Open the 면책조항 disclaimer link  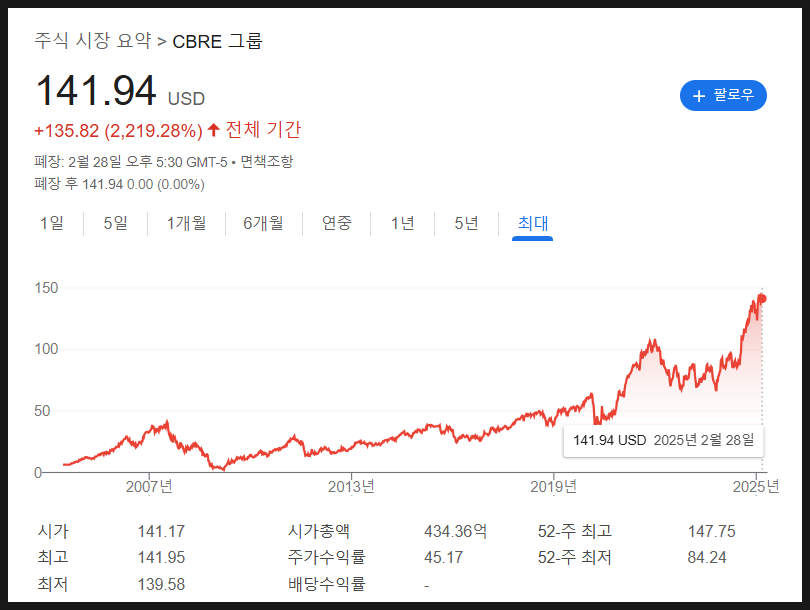(267, 162)
